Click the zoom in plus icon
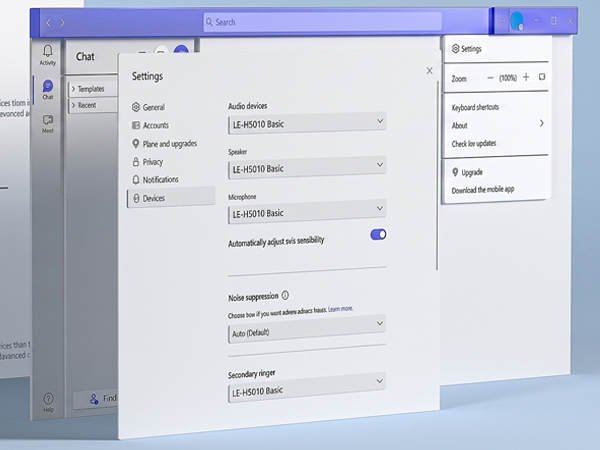The image size is (600, 450). (526, 77)
